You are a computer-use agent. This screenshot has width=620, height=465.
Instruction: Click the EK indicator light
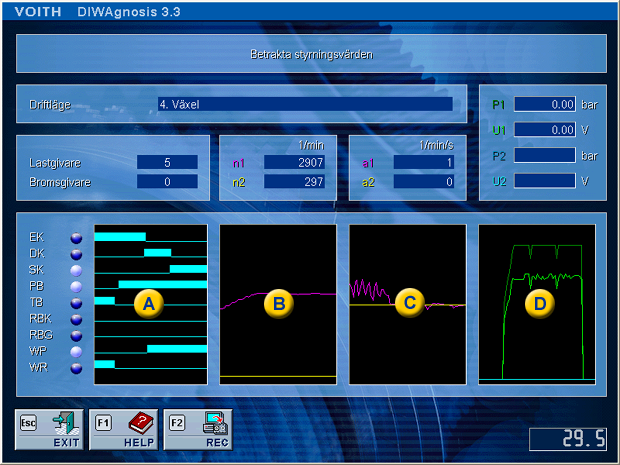tap(76, 238)
